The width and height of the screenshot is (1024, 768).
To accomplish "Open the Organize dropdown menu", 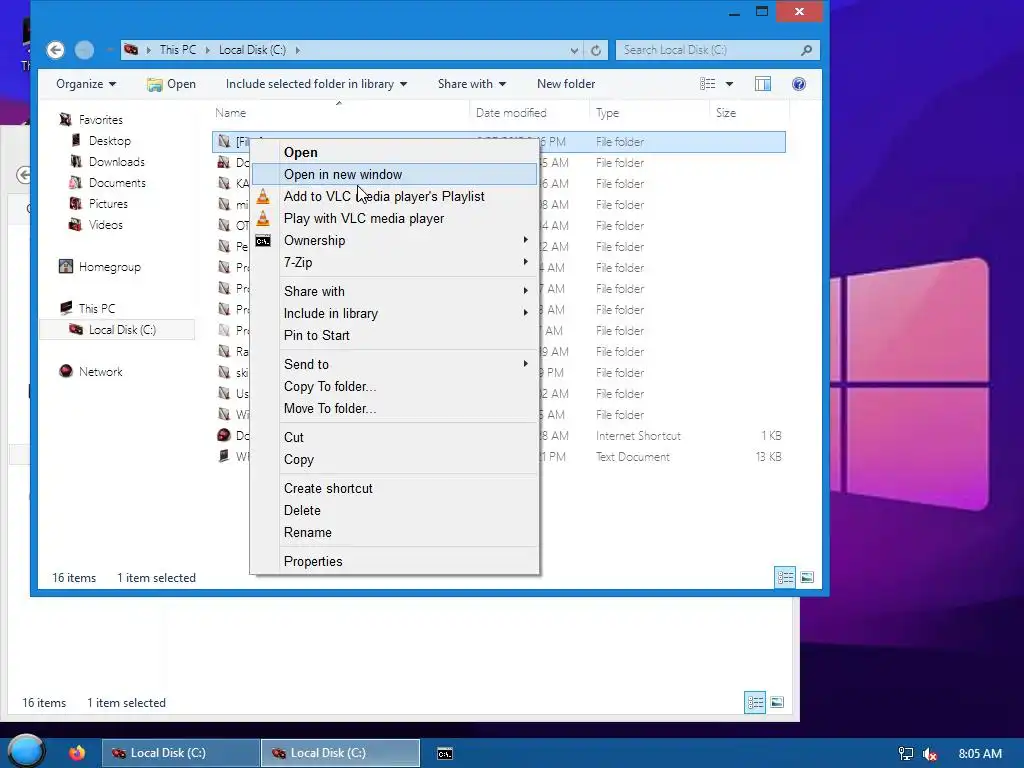I will (x=86, y=84).
